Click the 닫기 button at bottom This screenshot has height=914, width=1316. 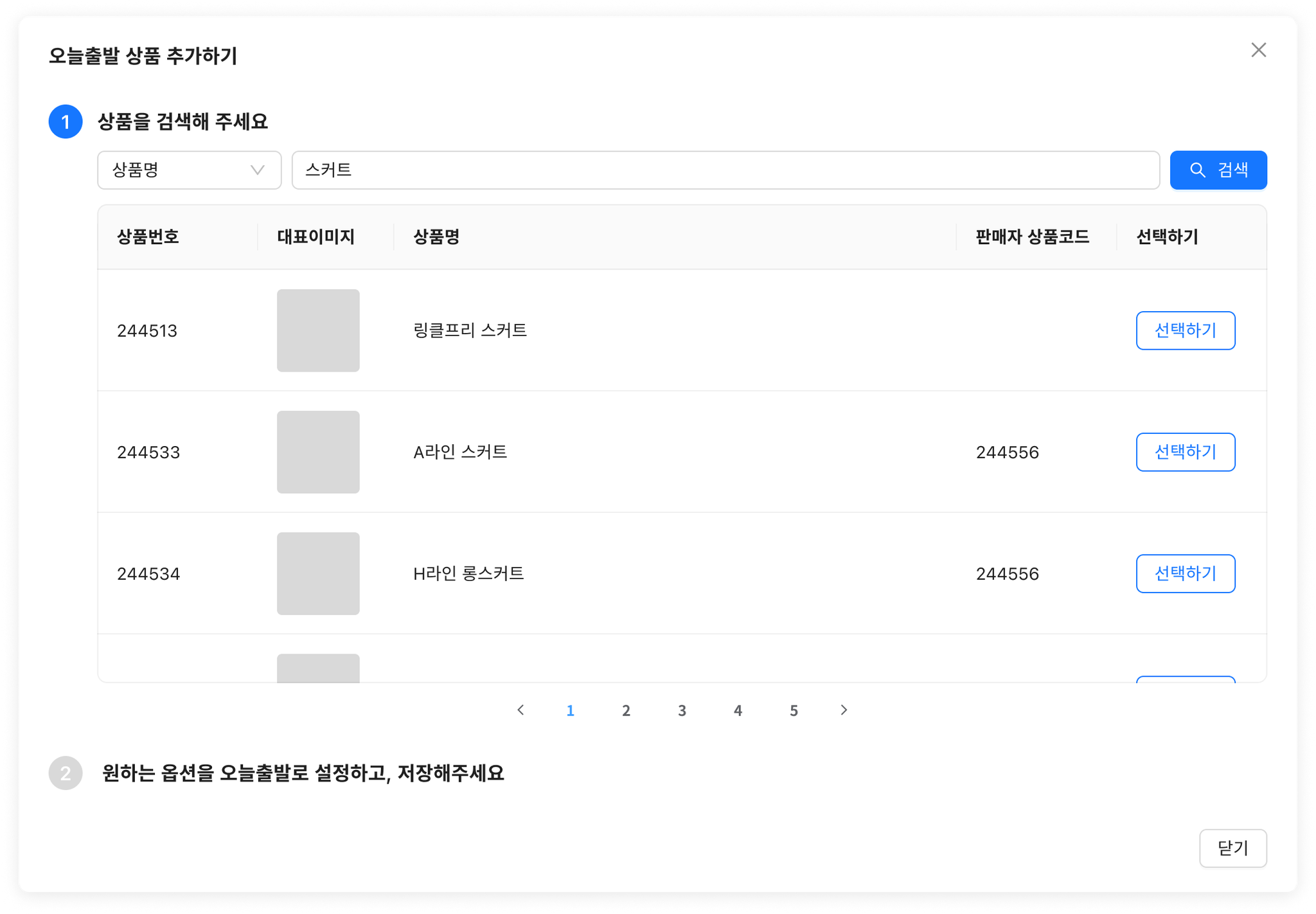point(1232,848)
